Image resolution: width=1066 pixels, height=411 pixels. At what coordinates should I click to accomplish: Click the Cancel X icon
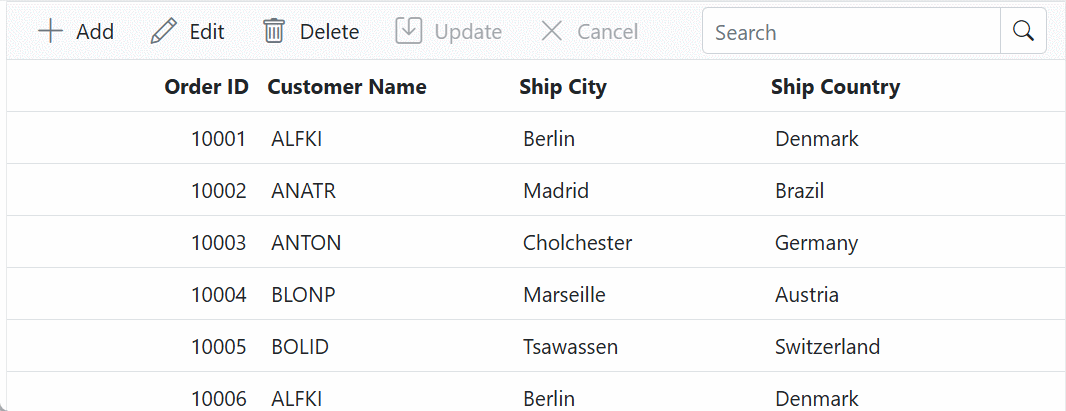click(551, 31)
